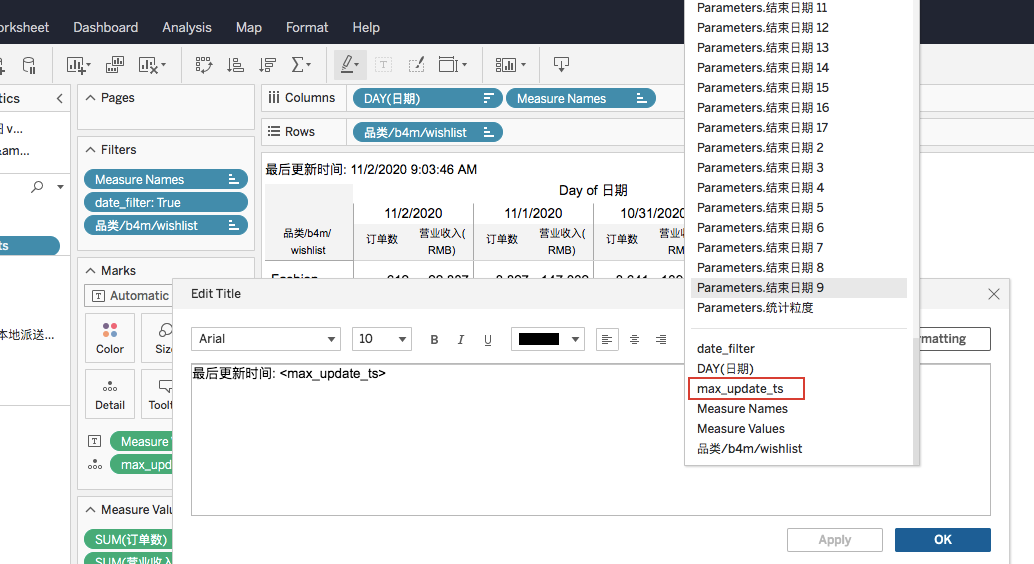Image resolution: width=1034 pixels, height=564 pixels.
Task: Open the font size 10 dropdown
Action: [x=382, y=338]
